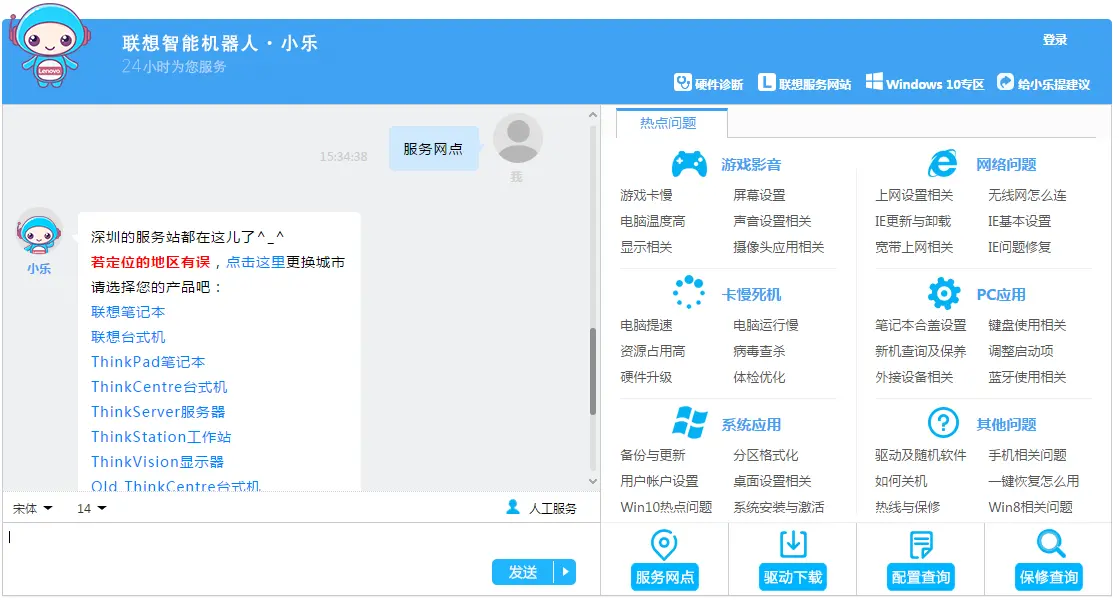Open 备份与更新 topic
This screenshot has height=600, width=1119.
pyautogui.click(x=652, y=455)
